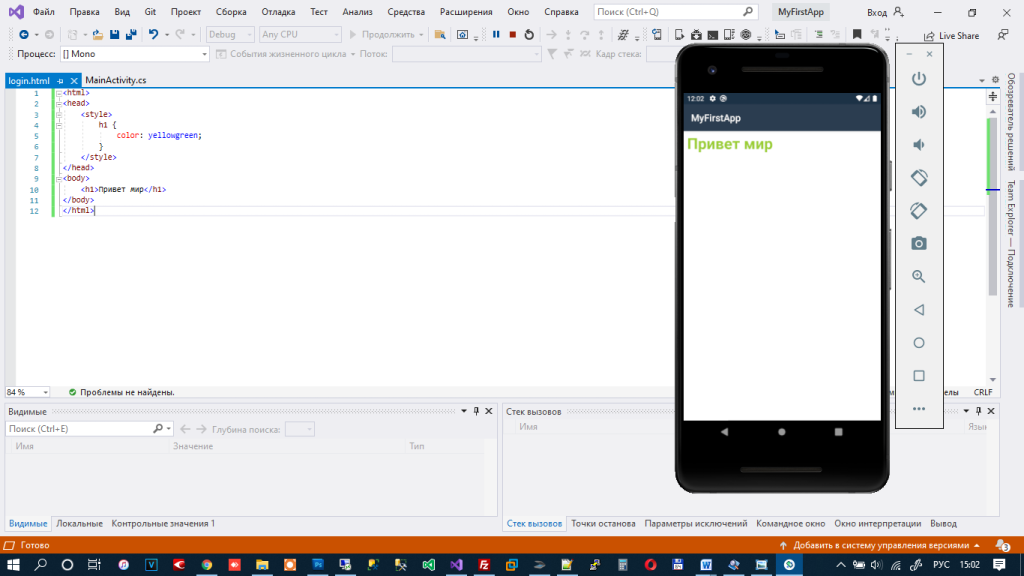Screen dimensions: 1024x576
Task: Tap the Back button on the phone screen
Action: (724, 432)
